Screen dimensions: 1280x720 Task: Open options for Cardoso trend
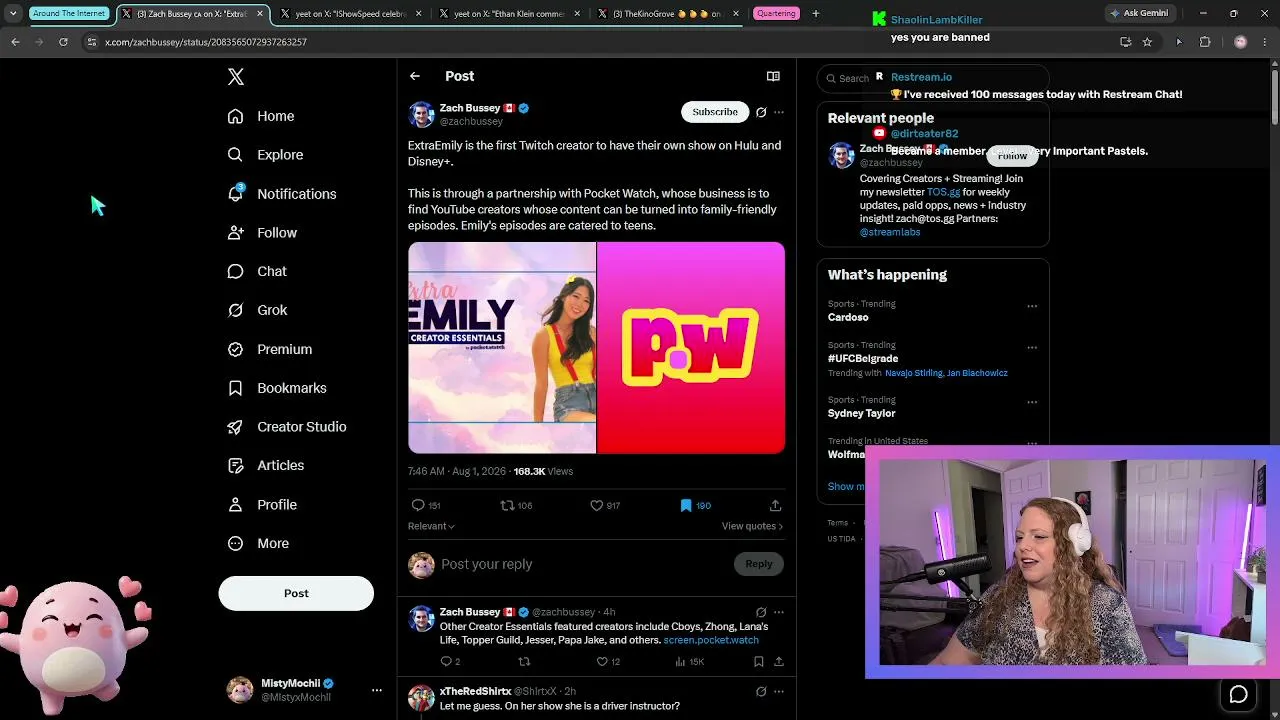[1032, 306]
